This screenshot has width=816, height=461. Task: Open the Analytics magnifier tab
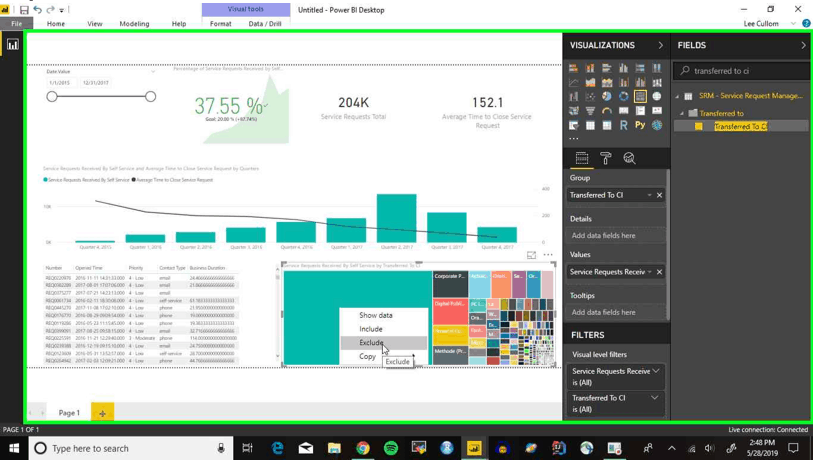coord(629,158)
